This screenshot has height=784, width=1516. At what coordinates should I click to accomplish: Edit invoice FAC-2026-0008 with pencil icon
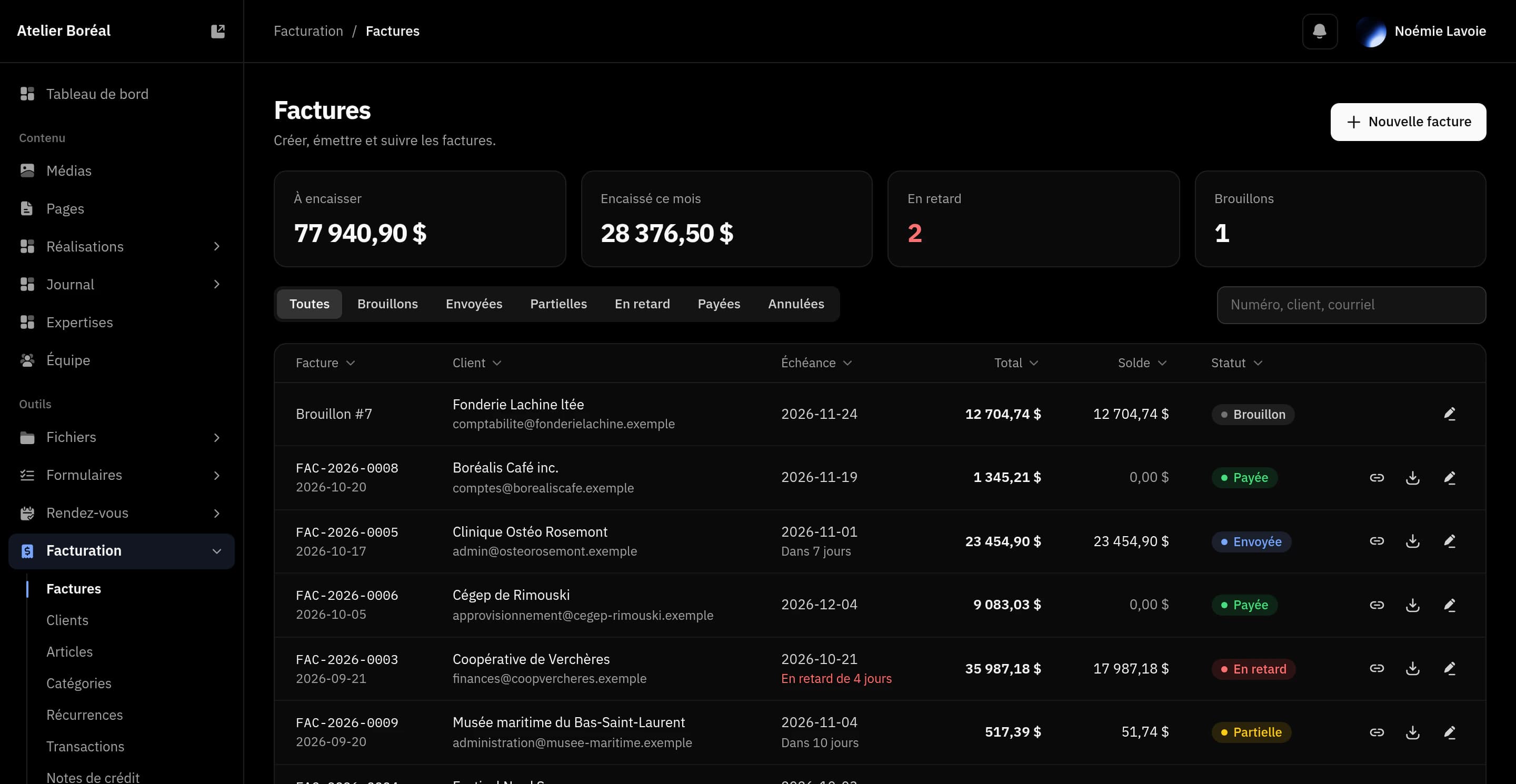(x=1450, y=478)
